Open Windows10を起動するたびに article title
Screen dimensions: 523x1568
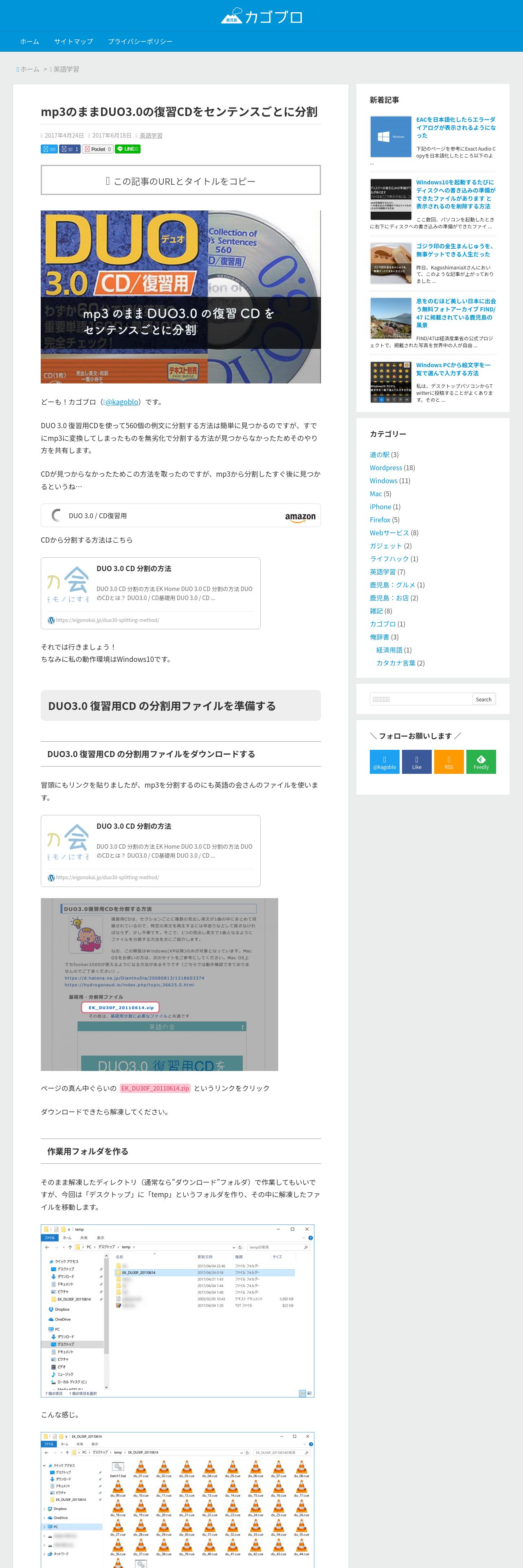tap(456, 194)
